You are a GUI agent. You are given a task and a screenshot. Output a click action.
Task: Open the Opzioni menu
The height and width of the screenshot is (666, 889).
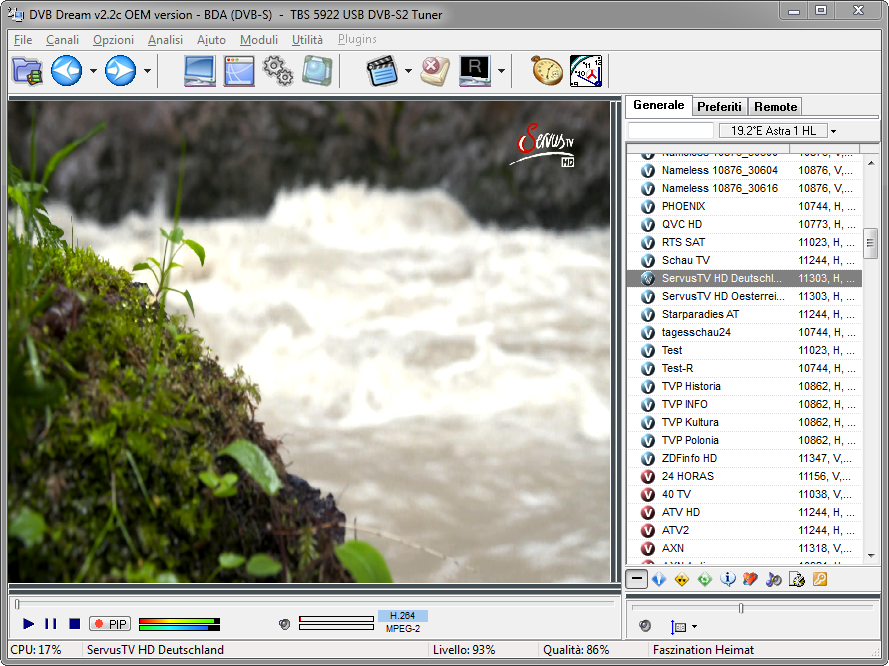click(x=113, y=40)
